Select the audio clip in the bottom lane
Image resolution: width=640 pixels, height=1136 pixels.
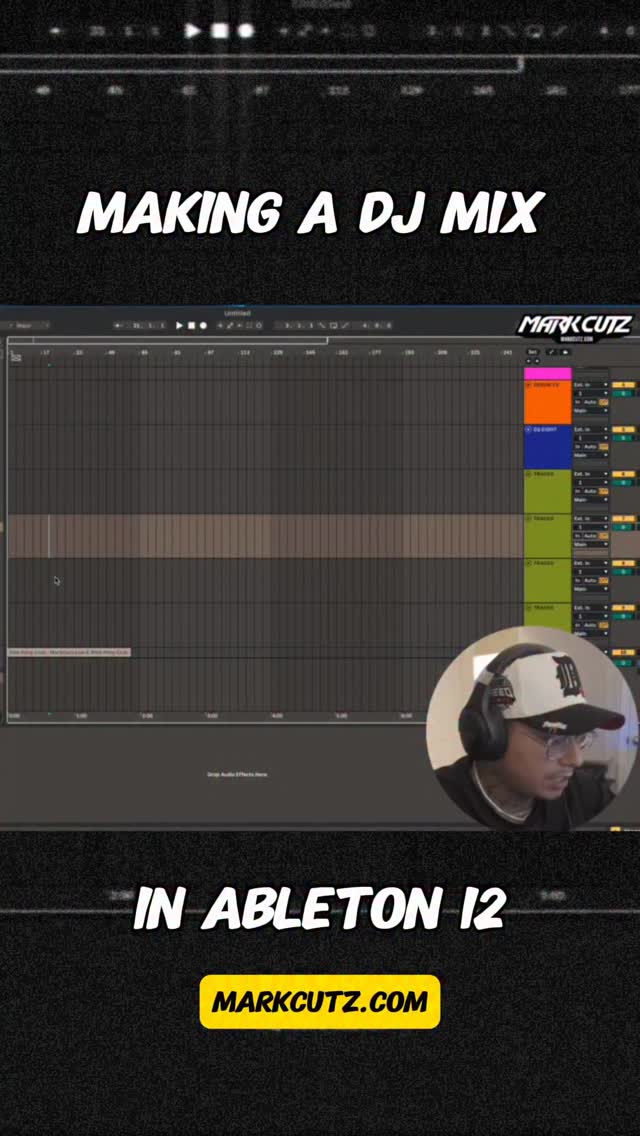[x=69, y=653]
